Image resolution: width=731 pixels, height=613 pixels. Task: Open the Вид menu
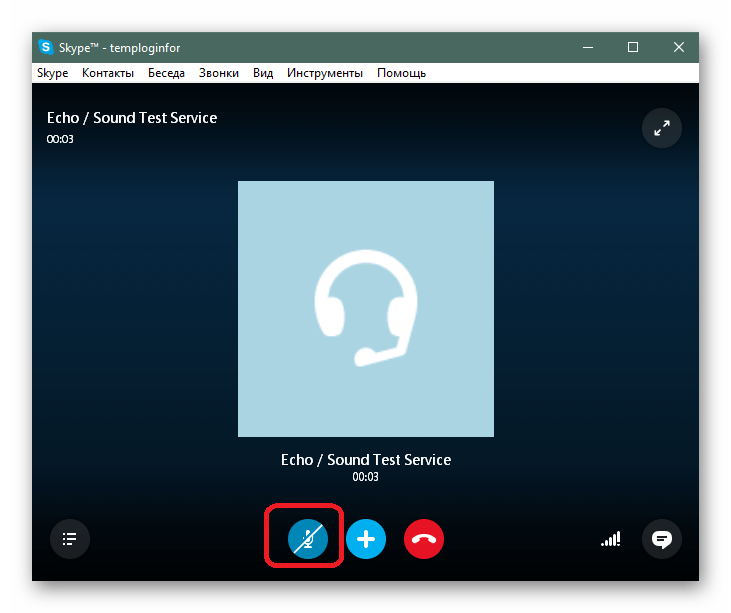[263, 73]
